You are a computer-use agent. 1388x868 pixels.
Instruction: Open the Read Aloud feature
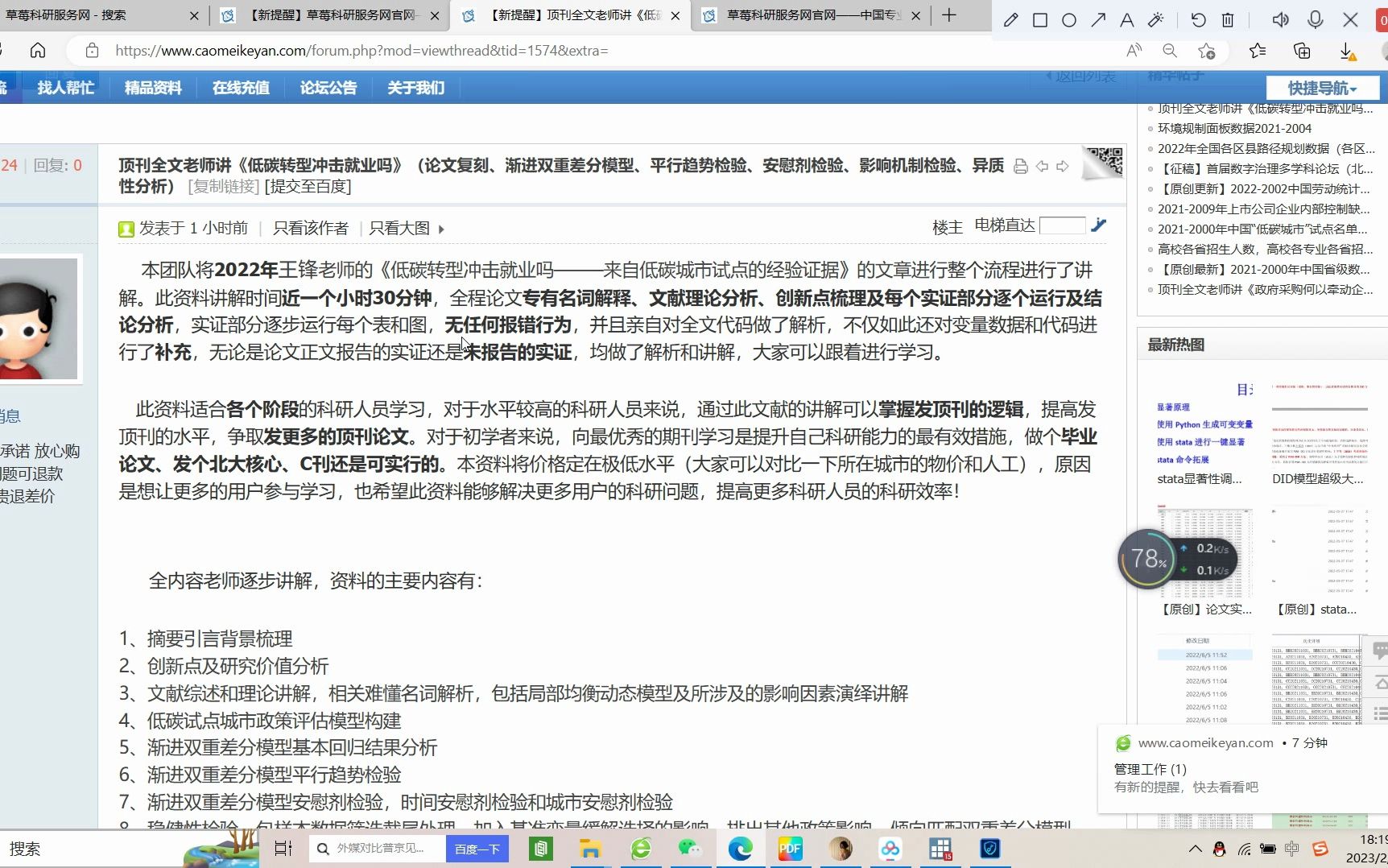[1134, 51]
